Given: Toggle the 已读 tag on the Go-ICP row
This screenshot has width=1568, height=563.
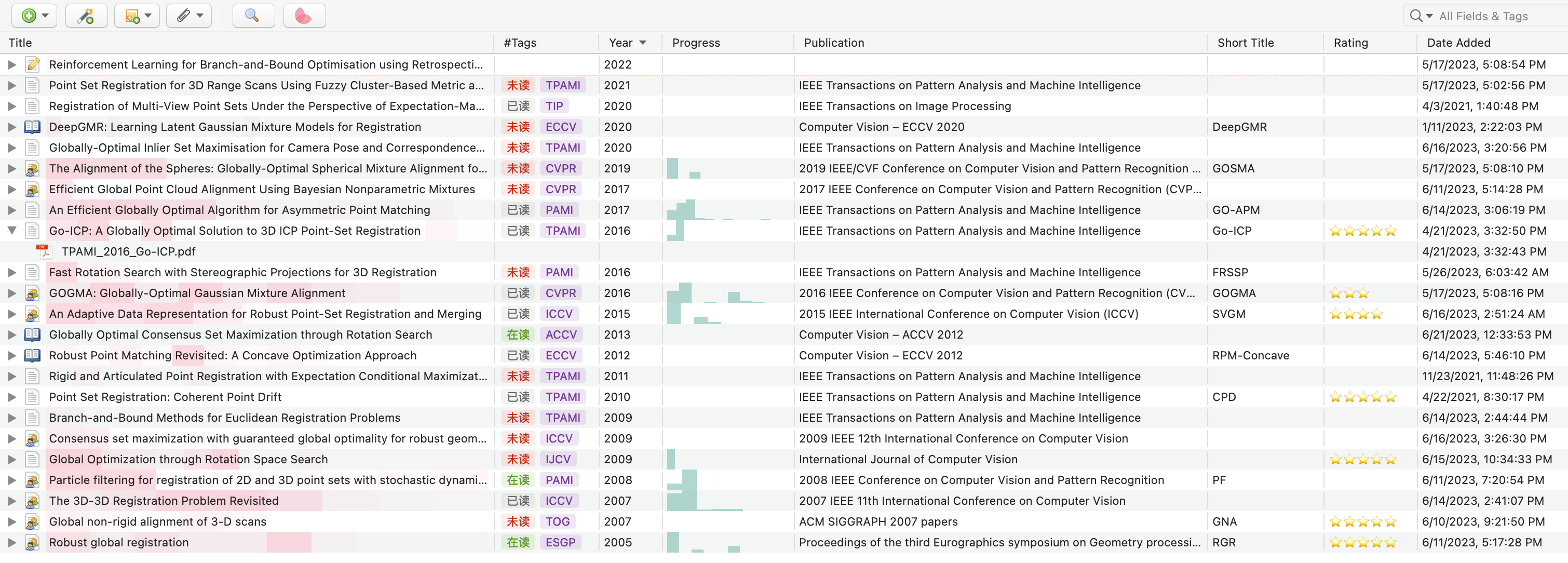Looking at the screenshot, I should [x=518, y=231].
